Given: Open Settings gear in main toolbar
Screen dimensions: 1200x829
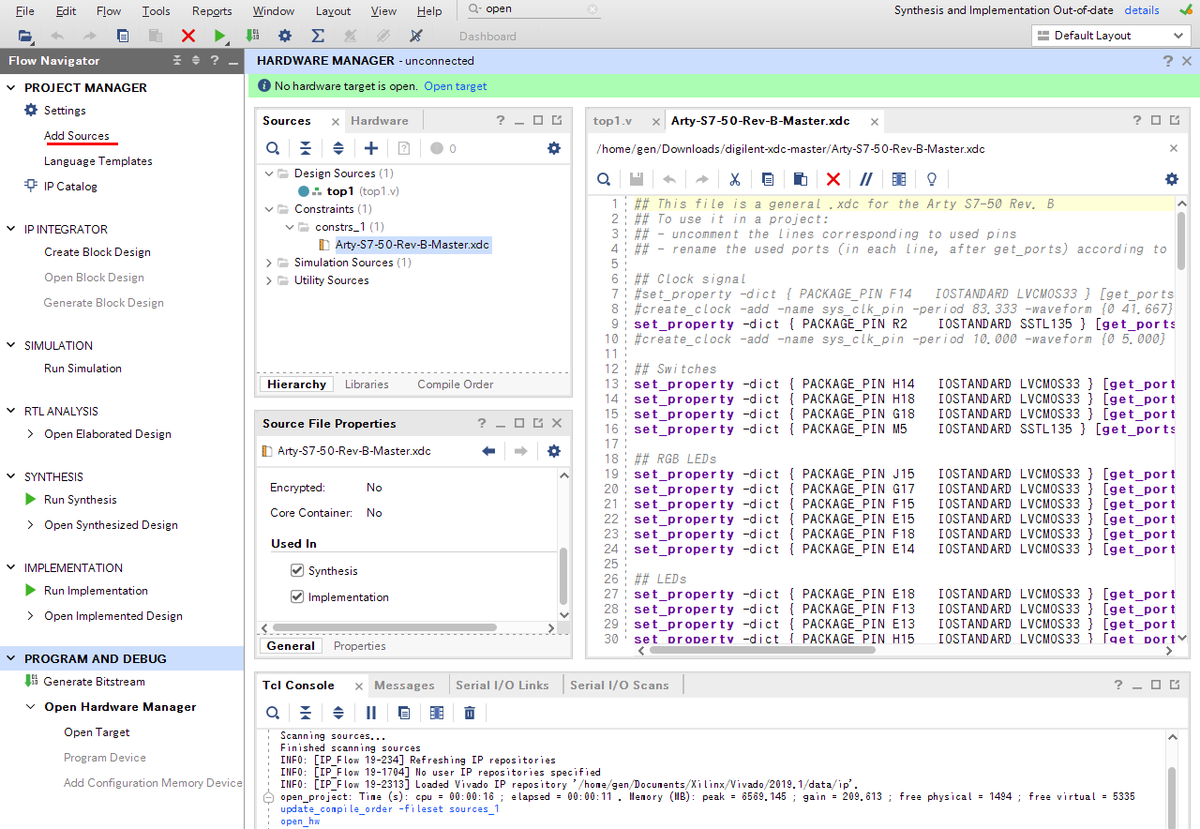Looking at the screenshot, I should (x=285, y=36).
